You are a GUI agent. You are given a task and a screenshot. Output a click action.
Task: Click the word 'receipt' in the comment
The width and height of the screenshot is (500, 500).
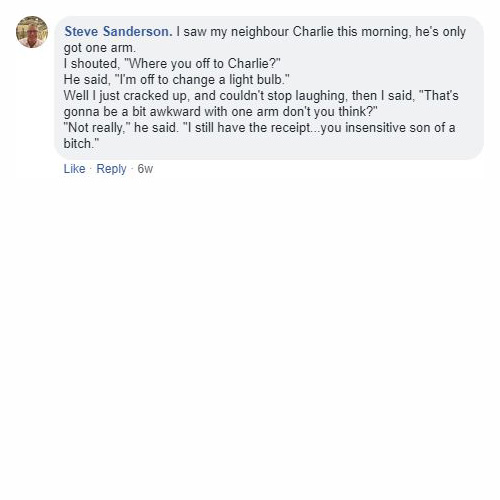[290, 128]
